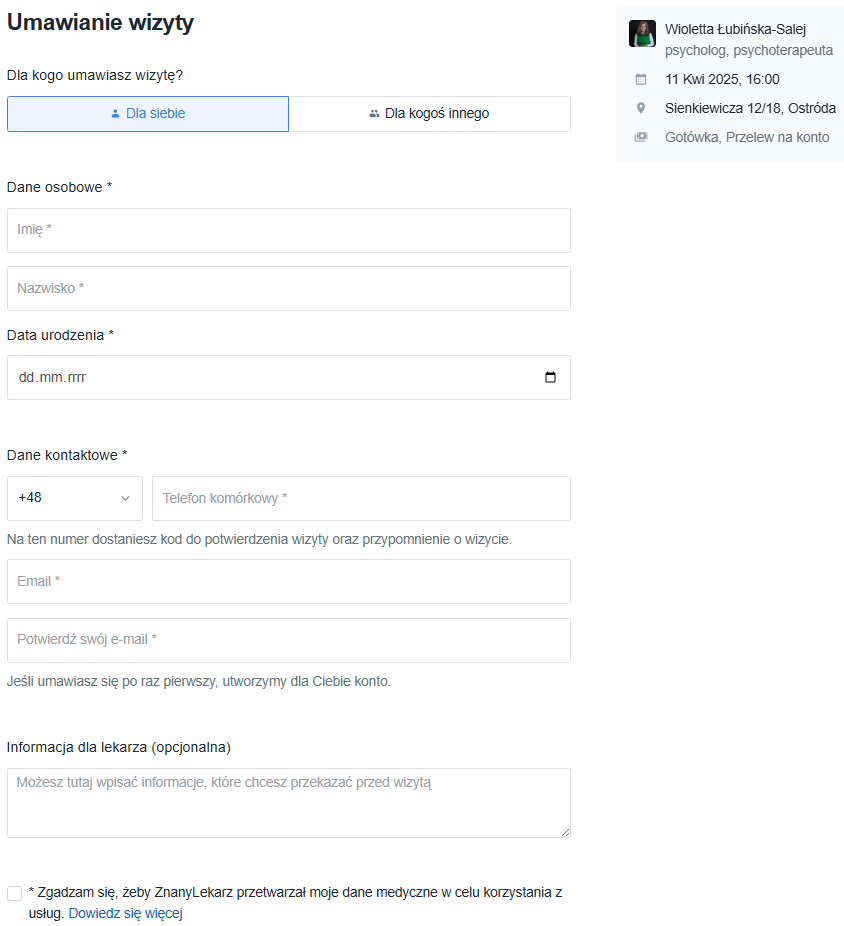Image resolution: width=844 pixels, height=926 pixels.
Task: Click the calendar icon beside appointment date
Action: (x=641, y=80)
